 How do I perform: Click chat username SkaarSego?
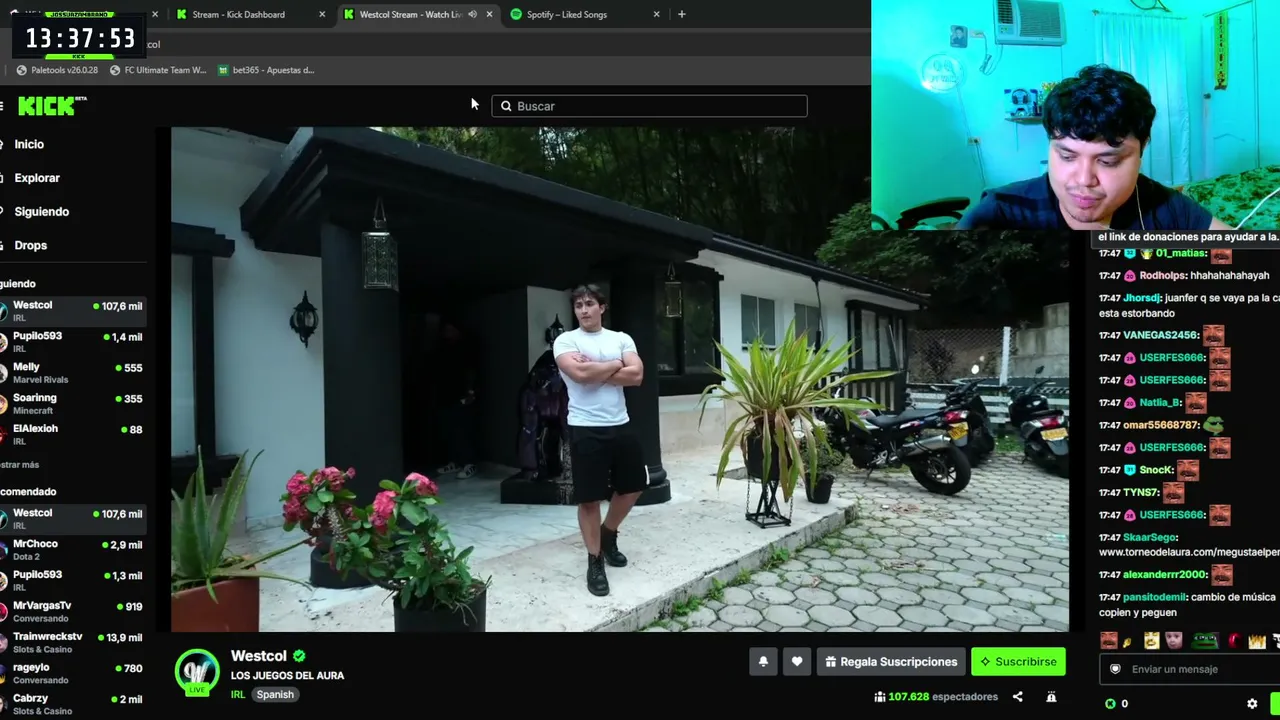click(1150, 537)
